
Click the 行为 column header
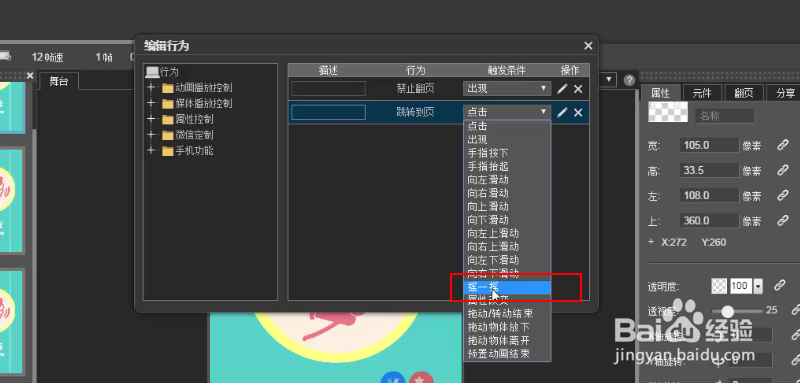point(415,70)
